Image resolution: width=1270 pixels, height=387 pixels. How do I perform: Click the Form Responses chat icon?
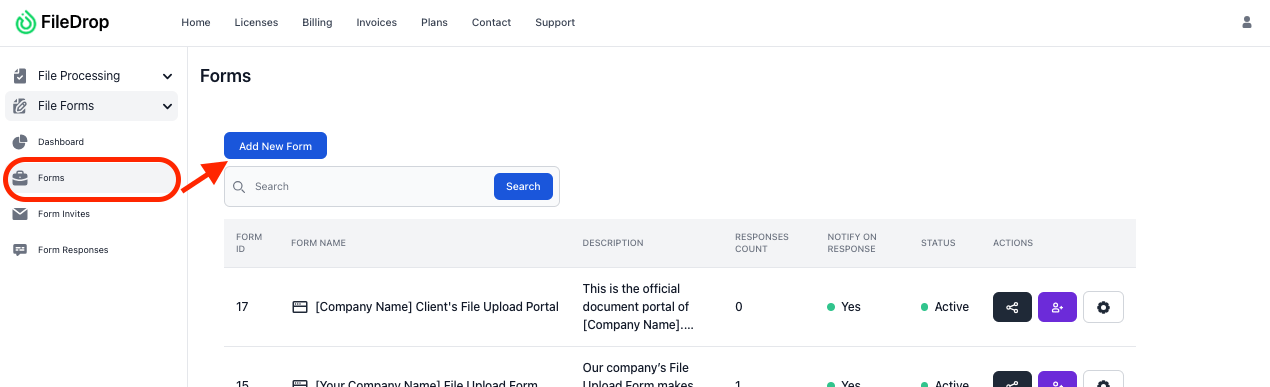coord(20,250)
